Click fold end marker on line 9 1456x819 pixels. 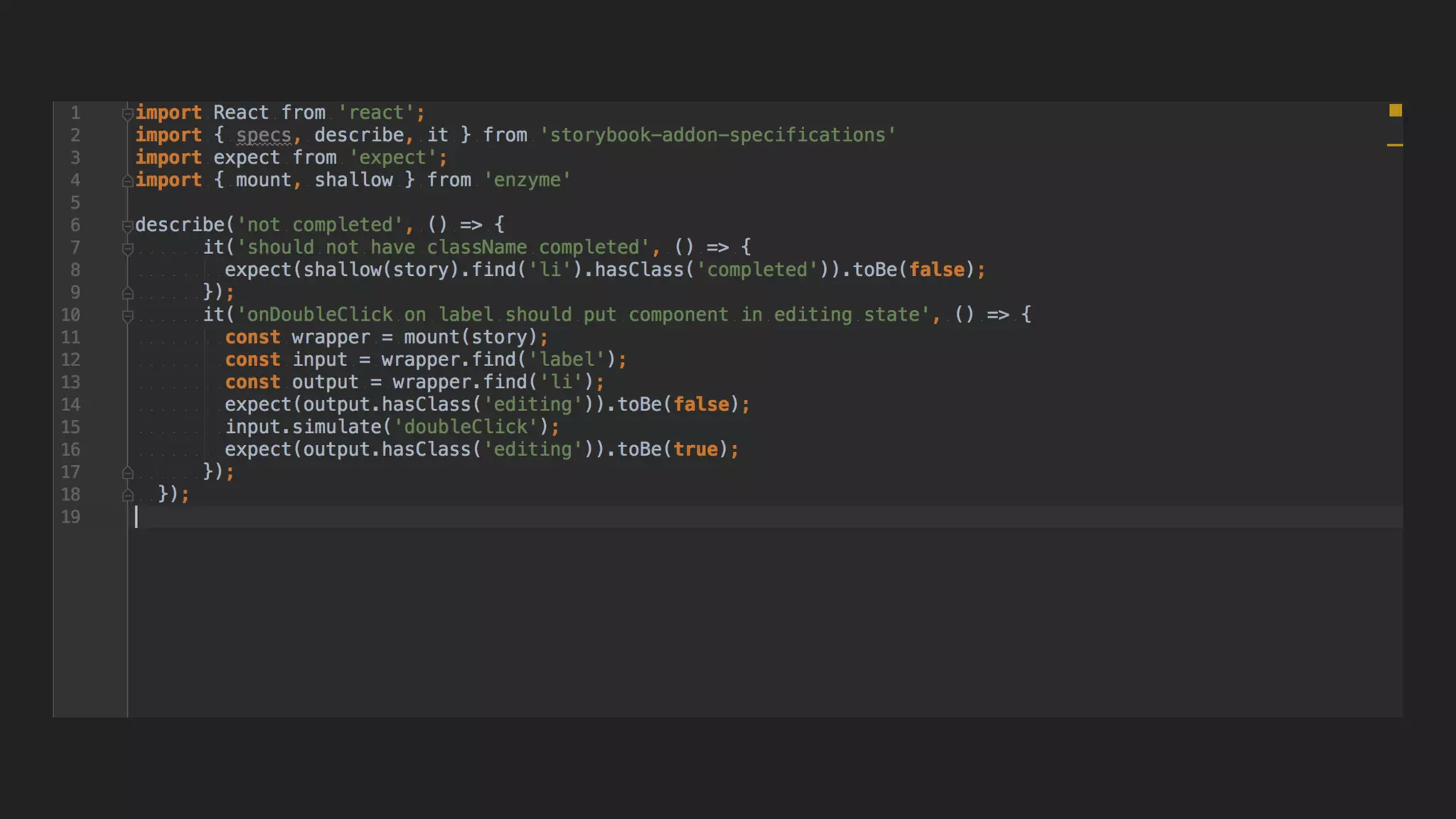(128, 293)
